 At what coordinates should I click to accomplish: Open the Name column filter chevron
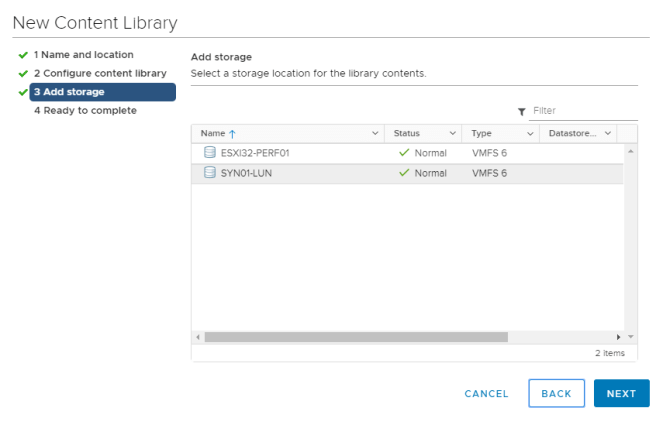(x=375, y=133)
